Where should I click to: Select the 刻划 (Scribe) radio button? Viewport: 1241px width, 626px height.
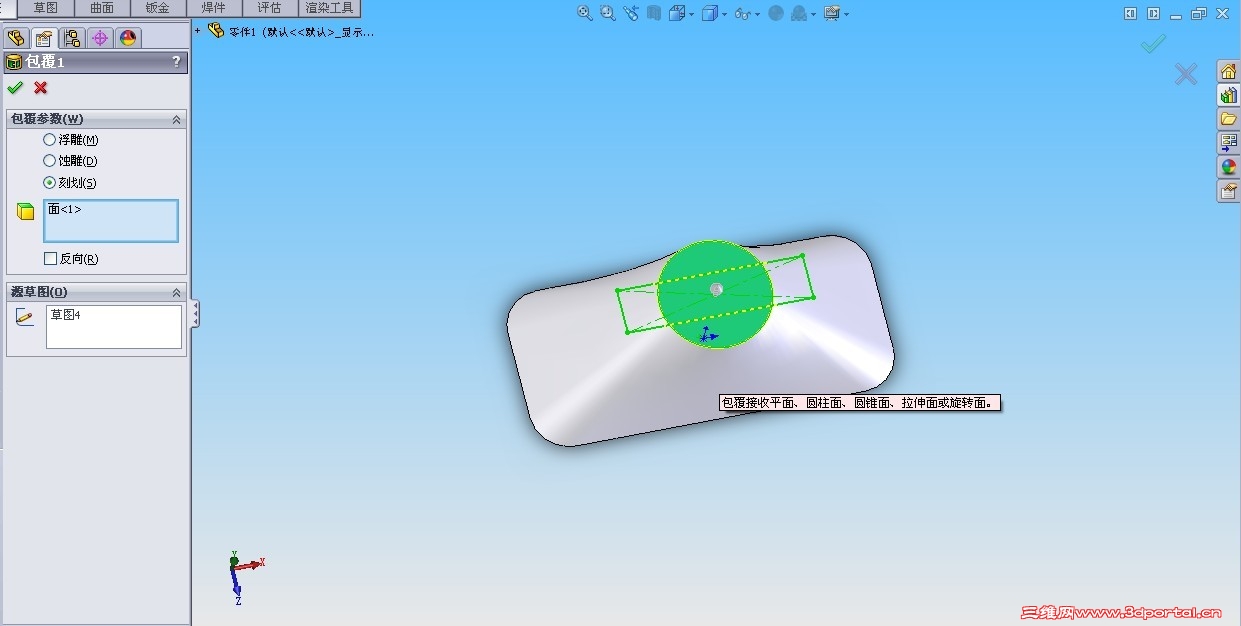(50, 183)
